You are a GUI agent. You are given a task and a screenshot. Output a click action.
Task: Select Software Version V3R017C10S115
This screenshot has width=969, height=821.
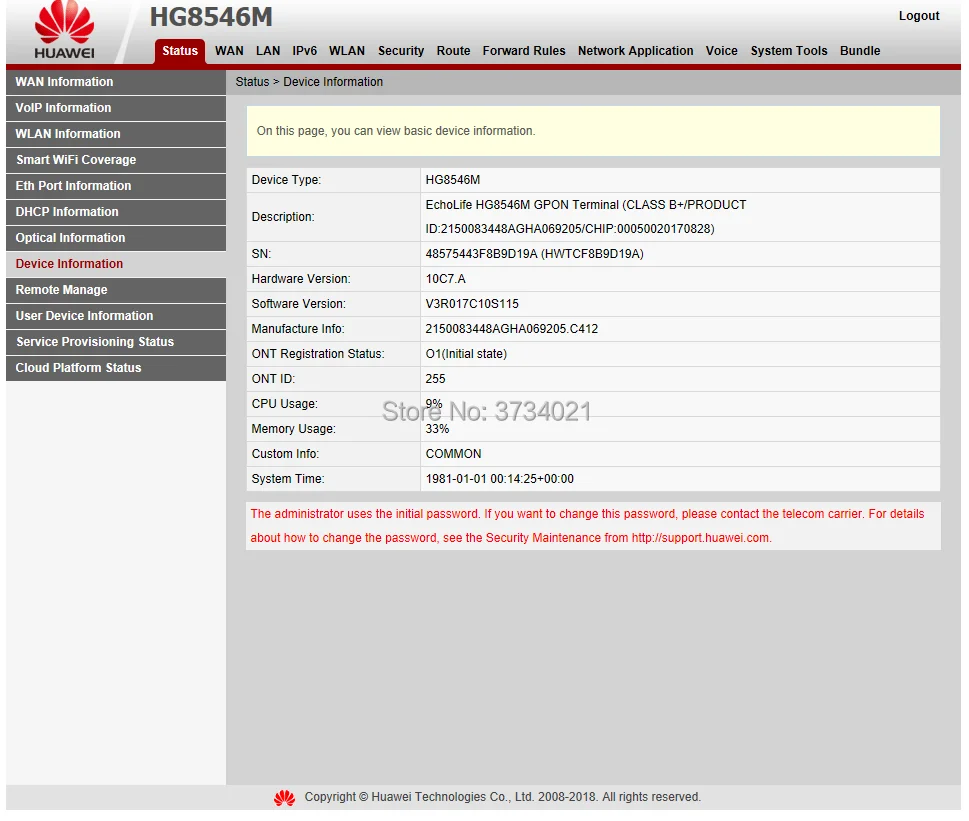click(472, 304)
